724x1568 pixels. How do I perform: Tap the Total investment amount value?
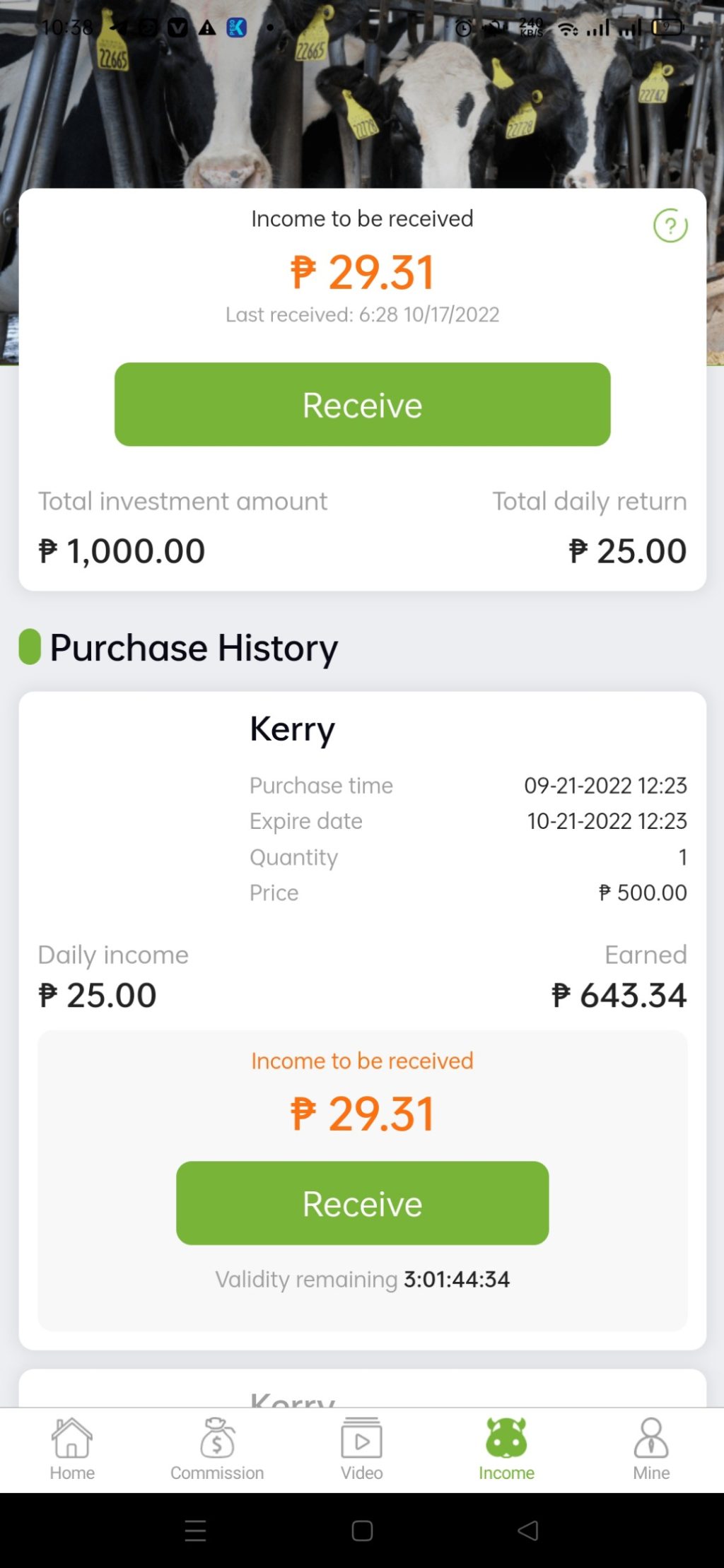pyautogui.click(x=122, y=551)
